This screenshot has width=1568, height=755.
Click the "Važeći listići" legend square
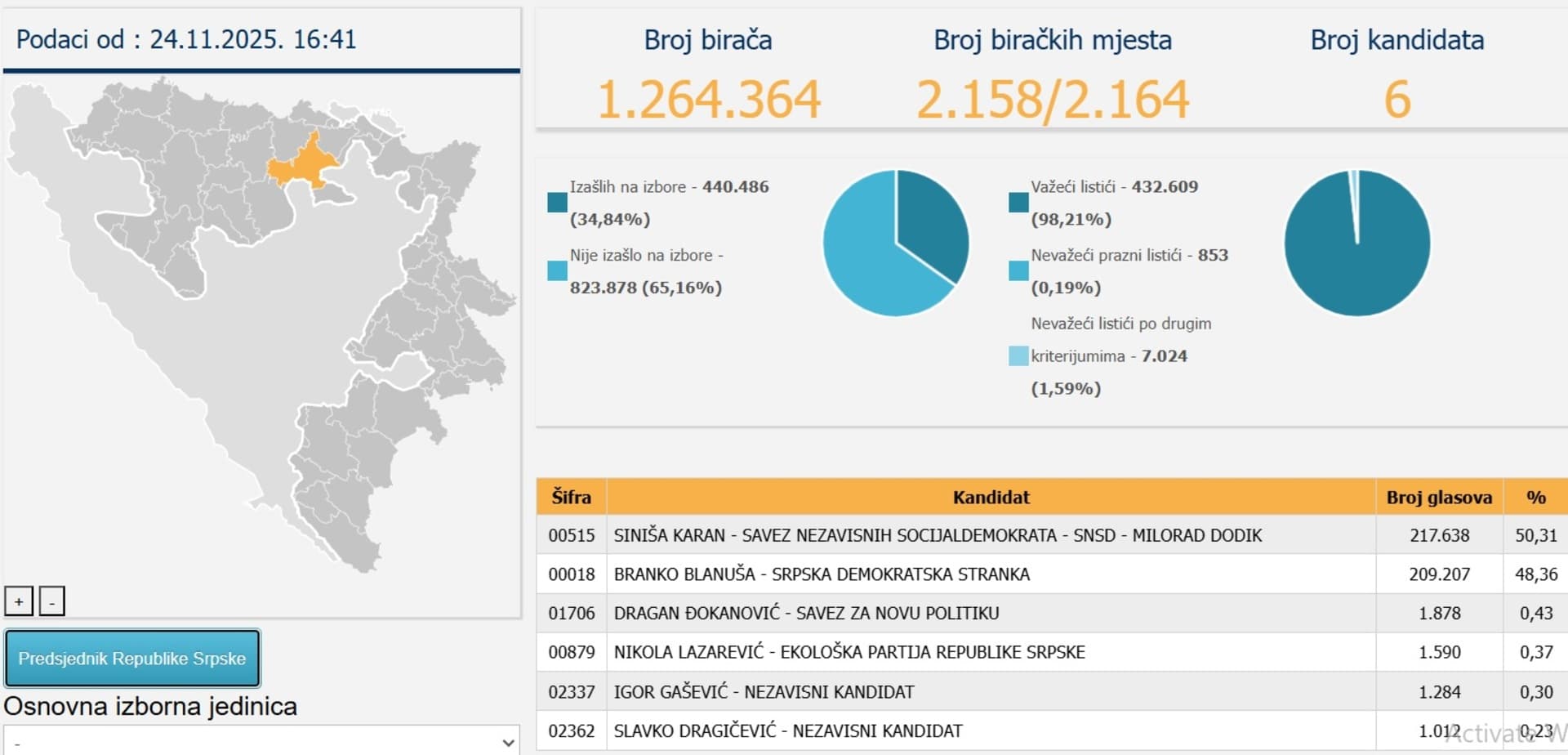coord(1018,202)
